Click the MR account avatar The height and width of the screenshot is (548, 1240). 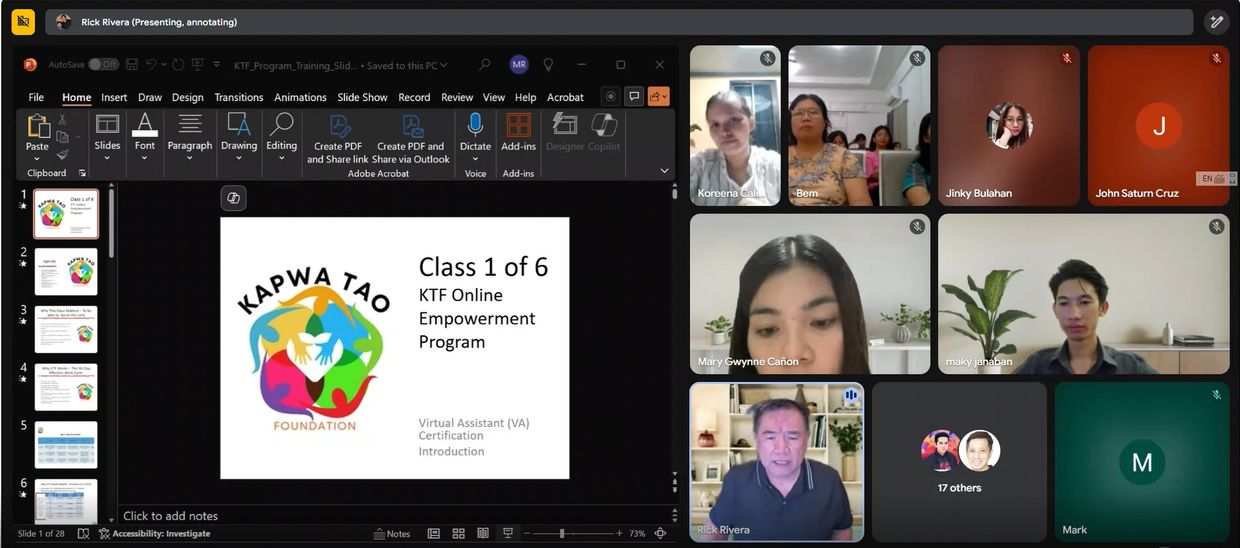click(518, 65)
